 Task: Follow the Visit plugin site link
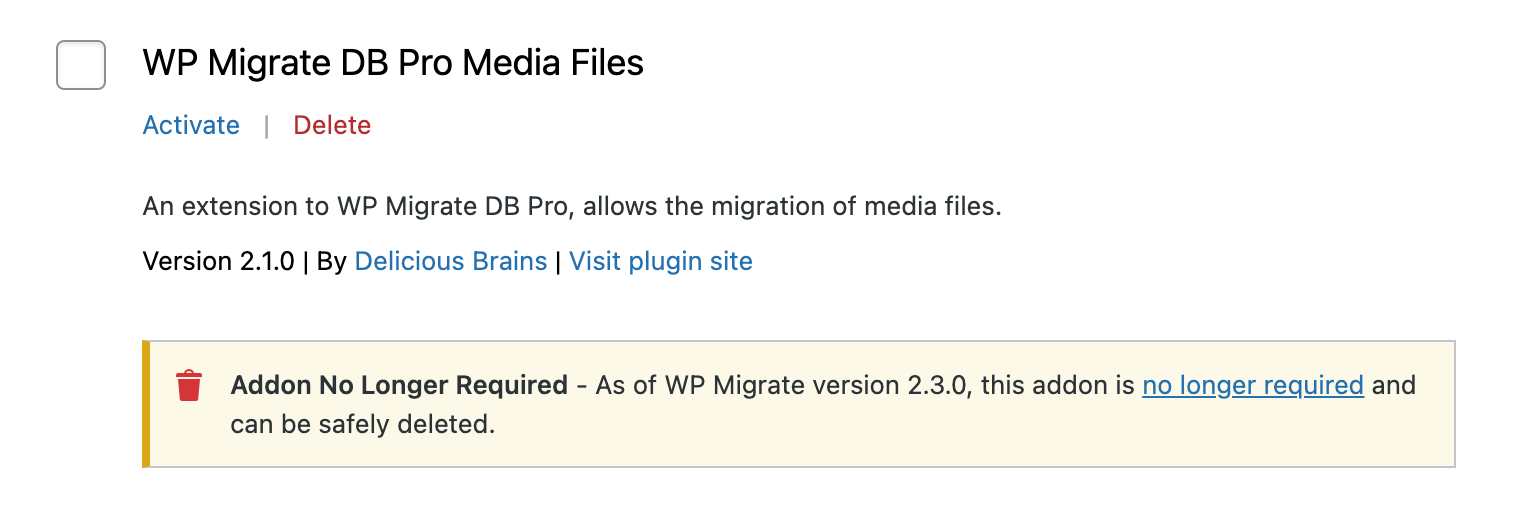click(661, 261)
